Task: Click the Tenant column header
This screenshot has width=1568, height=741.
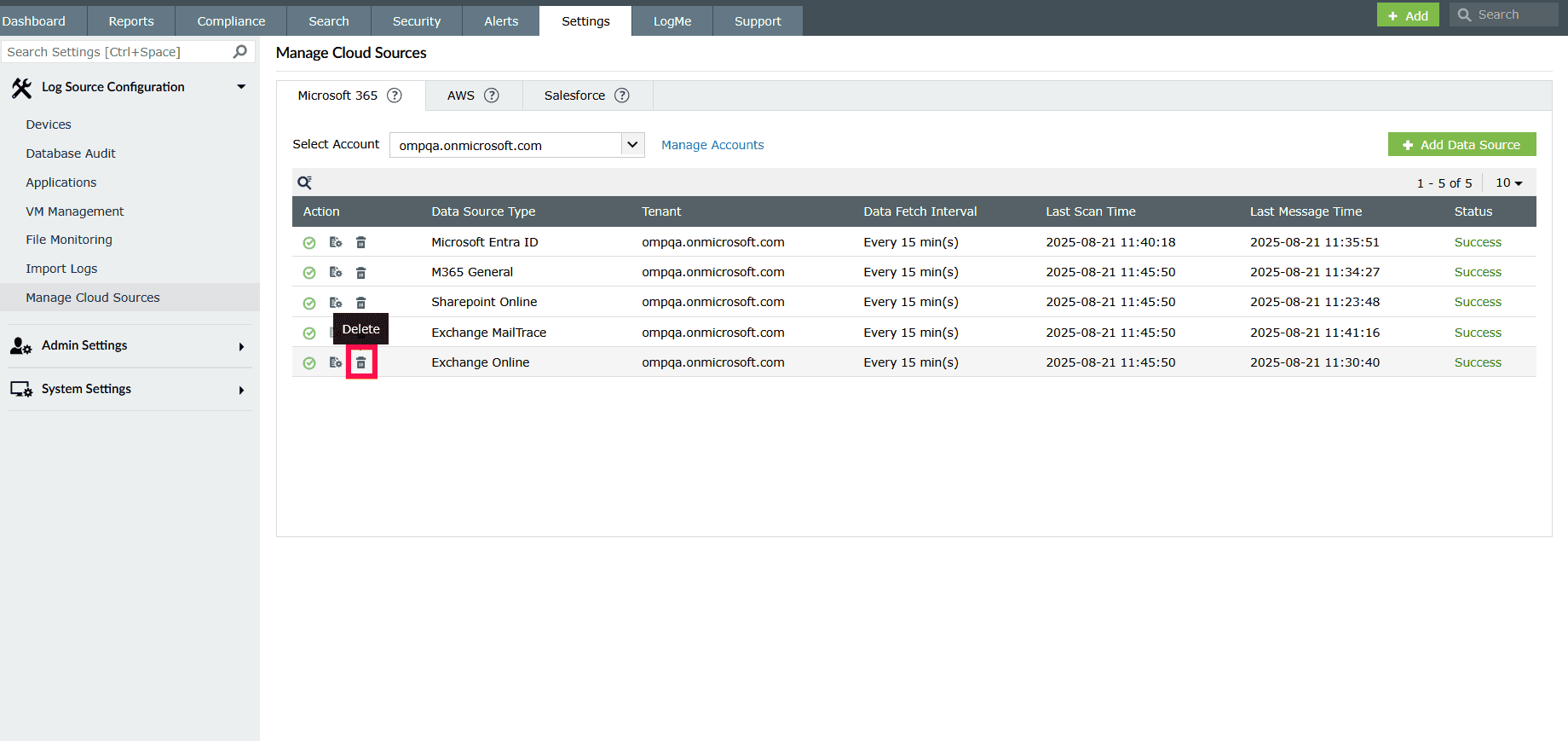Action: click(x=661, y=211)
